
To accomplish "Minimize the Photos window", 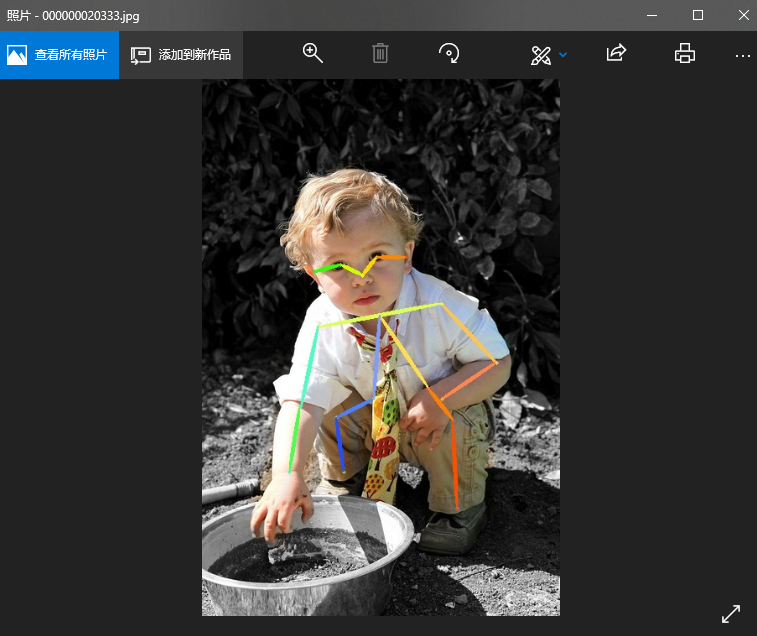I will (652, 15).
